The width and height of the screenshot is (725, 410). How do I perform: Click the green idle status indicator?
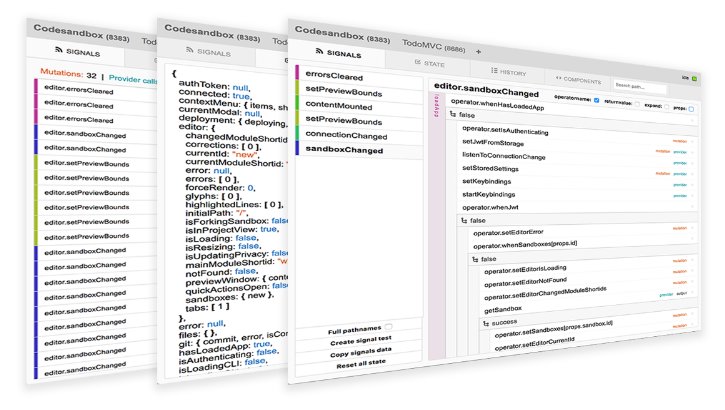694,79
